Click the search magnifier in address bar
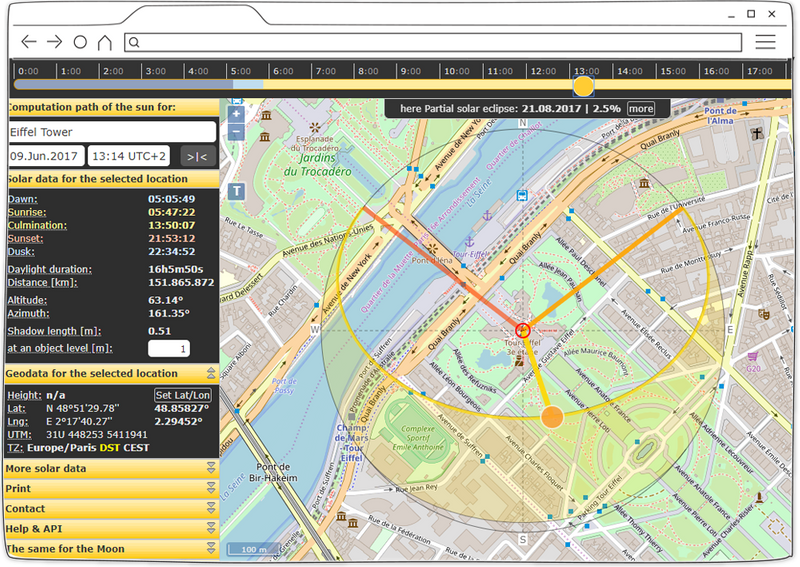 click(134, 42)
